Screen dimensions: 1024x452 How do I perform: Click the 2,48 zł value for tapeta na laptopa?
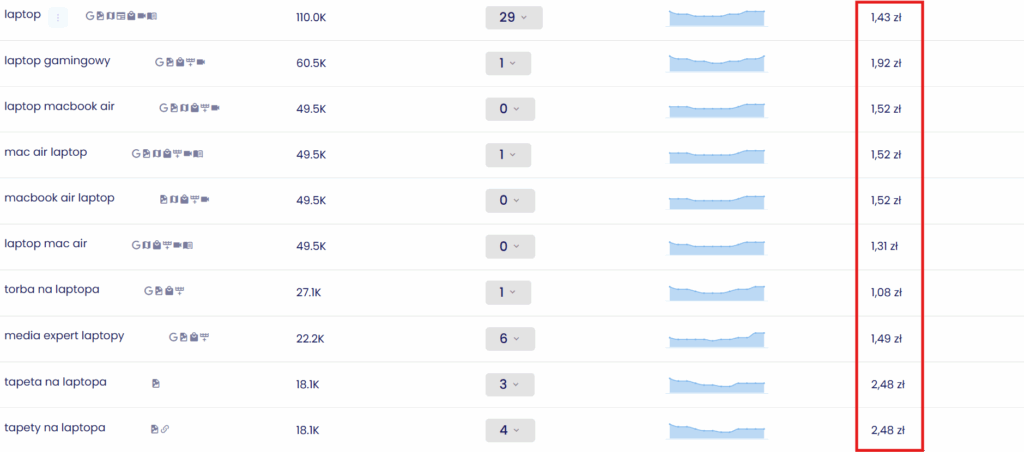(x=888, y=384)
